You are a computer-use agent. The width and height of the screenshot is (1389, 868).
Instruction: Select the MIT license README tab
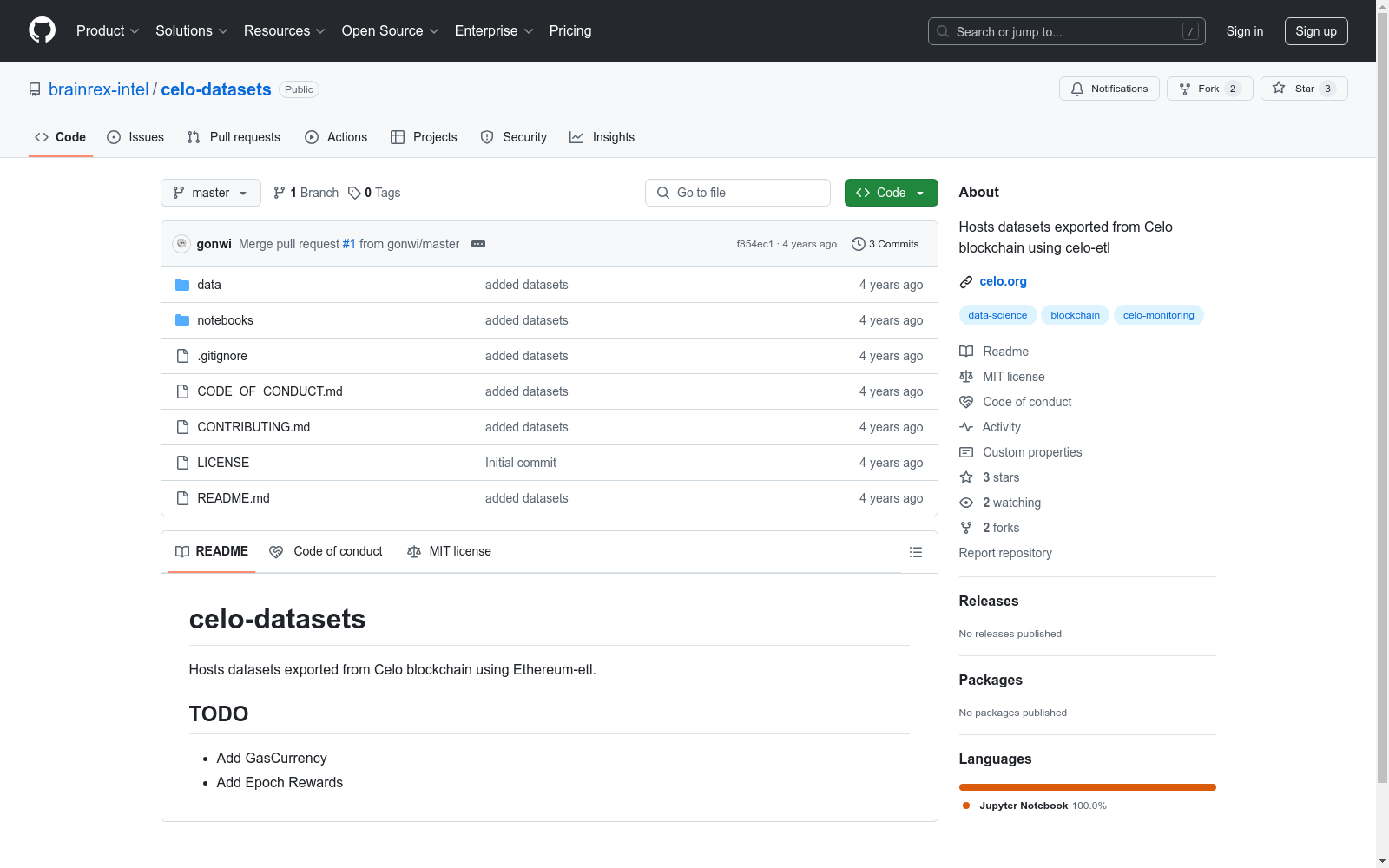(x=449, y=552)
